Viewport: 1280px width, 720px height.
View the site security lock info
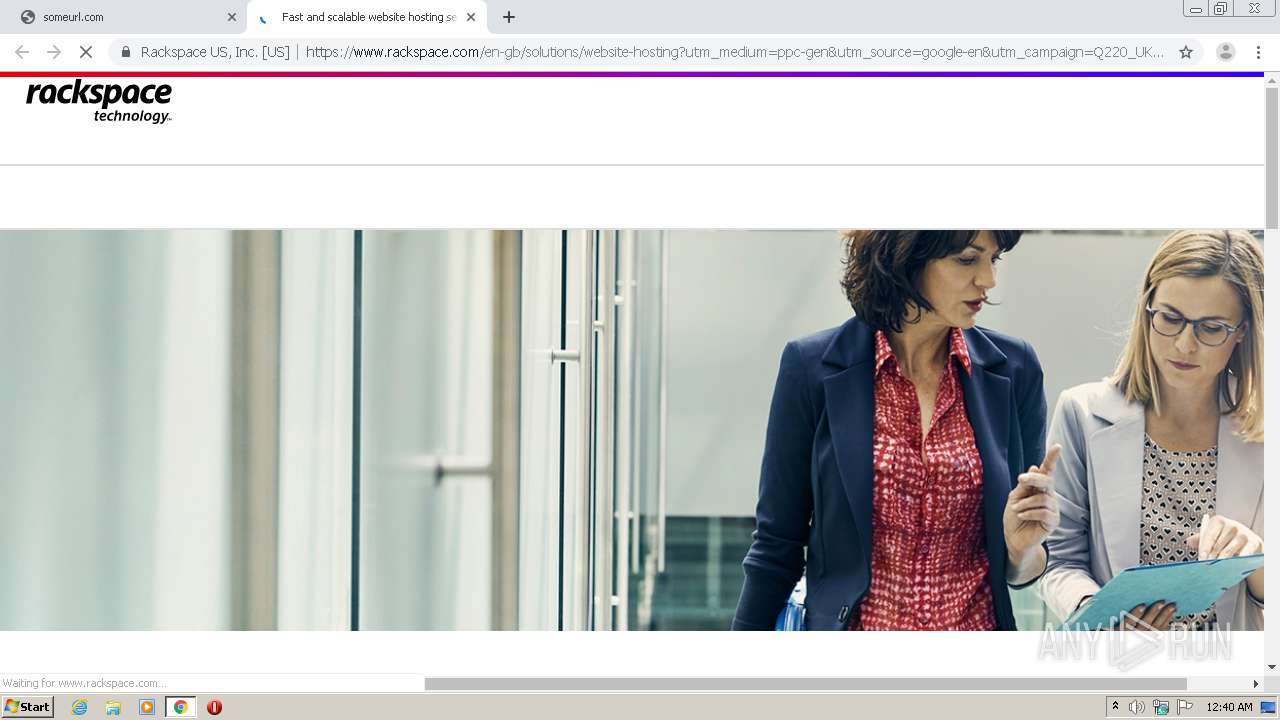126,52
